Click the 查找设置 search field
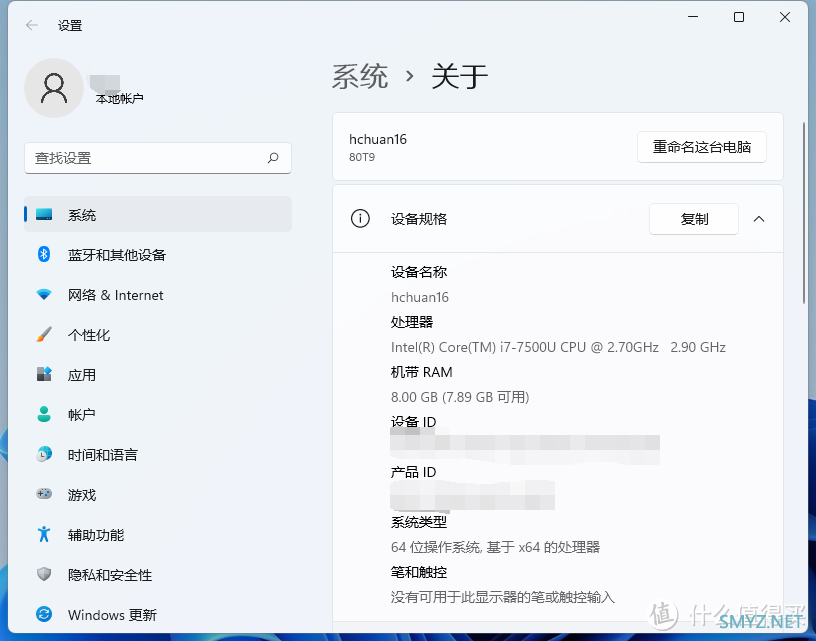 tap(158, 158)
